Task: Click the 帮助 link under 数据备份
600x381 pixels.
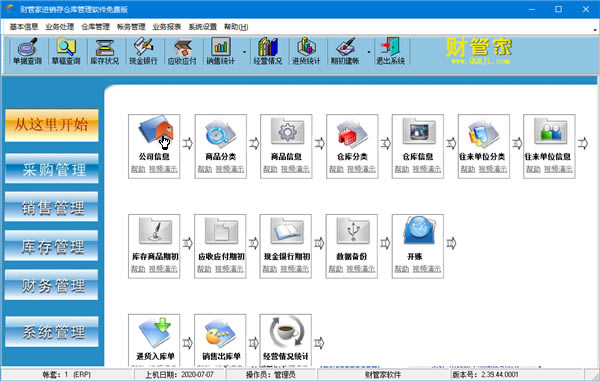Action: click(x=336, y=269)
